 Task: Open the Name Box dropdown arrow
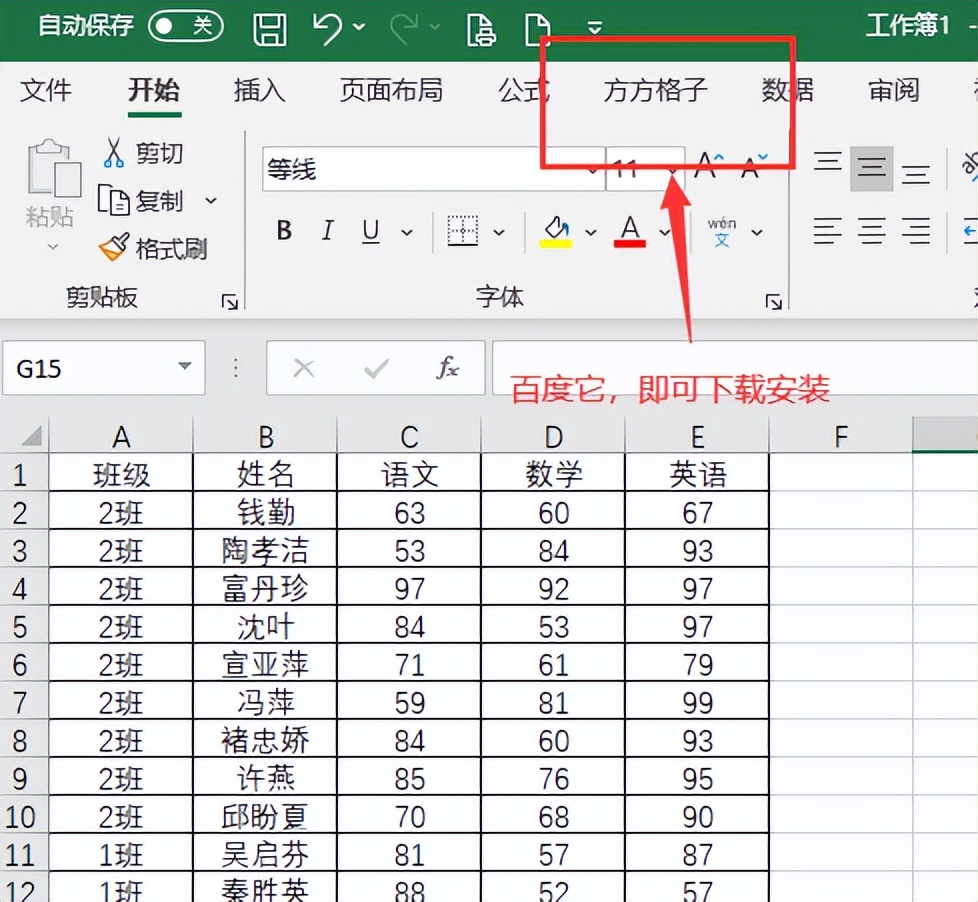coord(184,367)
